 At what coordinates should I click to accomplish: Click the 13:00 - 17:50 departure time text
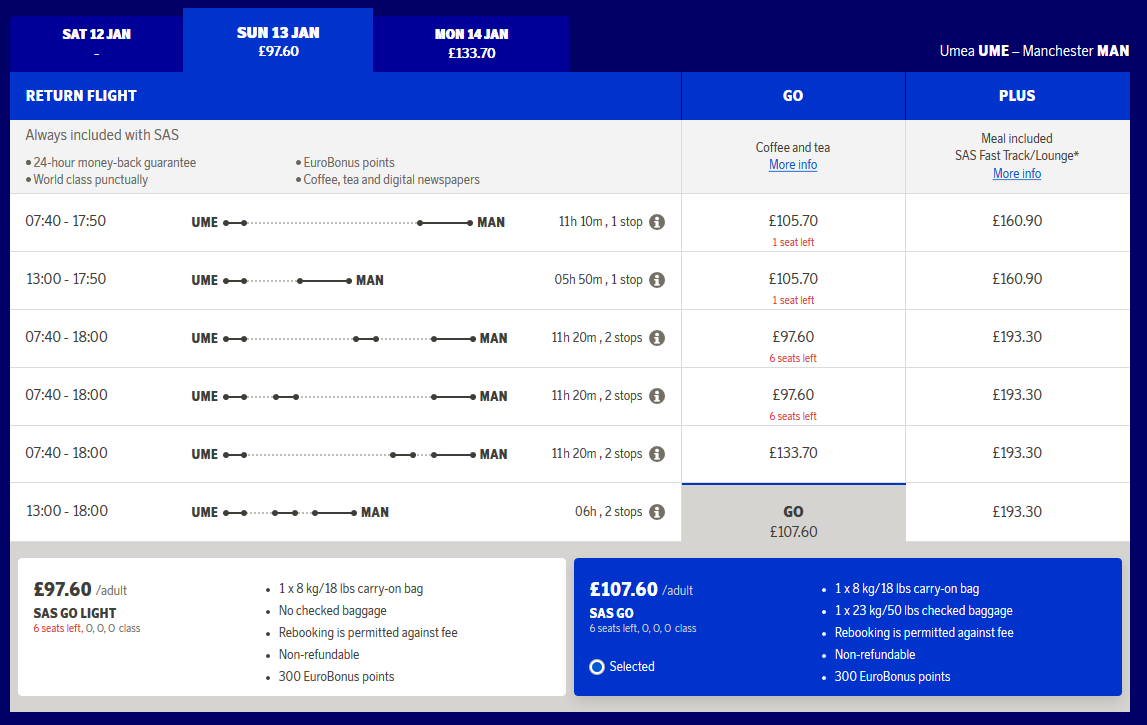pos(66,279)
